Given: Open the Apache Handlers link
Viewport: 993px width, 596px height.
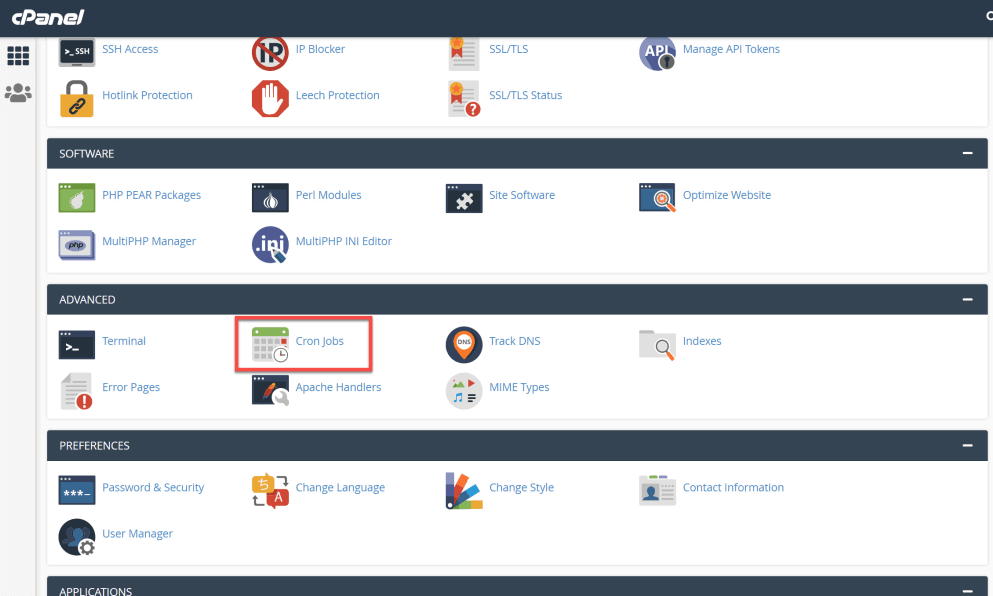Looking at the screenshot, I should pyautogui.click(x=338, y=387).
